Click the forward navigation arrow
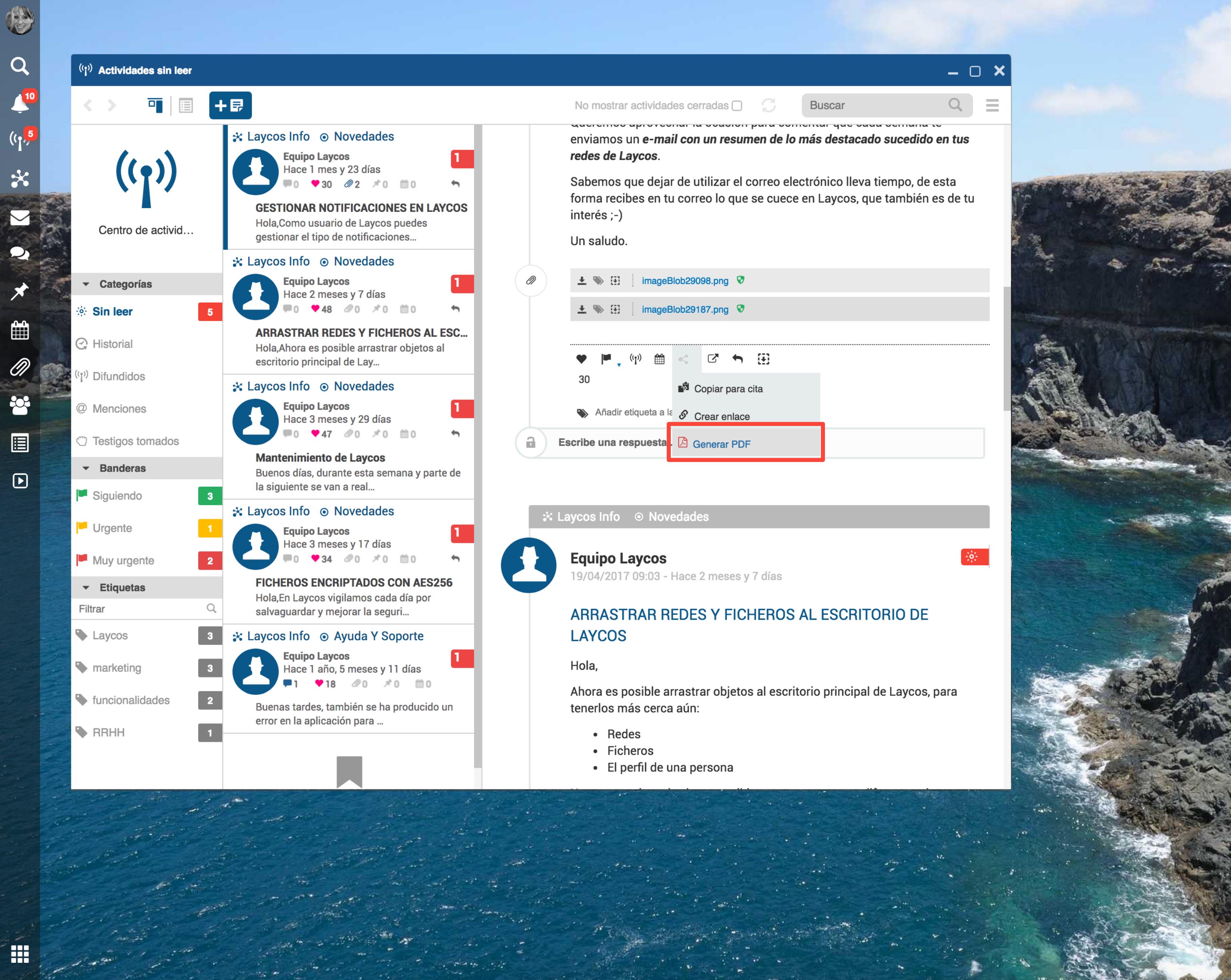Image resolution: width=1231 pixels, height=980 pixels. 112,105
